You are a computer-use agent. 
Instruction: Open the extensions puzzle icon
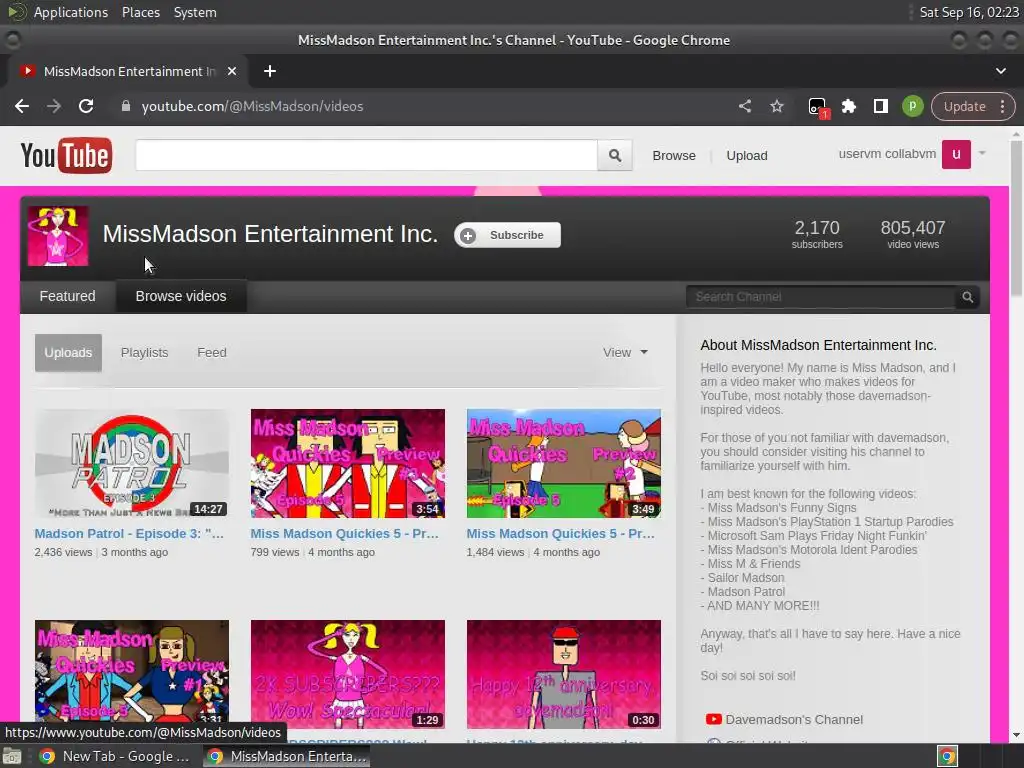(x=848, y=106)
